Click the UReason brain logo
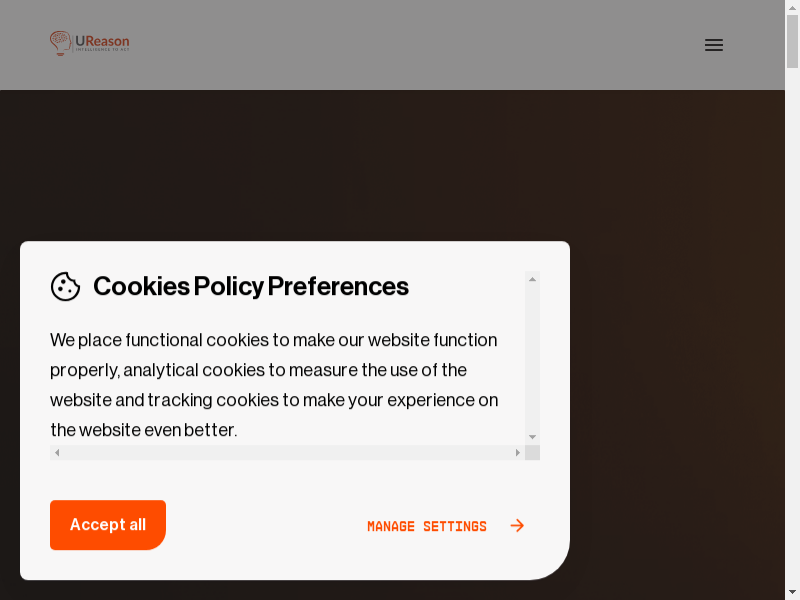 61,42
